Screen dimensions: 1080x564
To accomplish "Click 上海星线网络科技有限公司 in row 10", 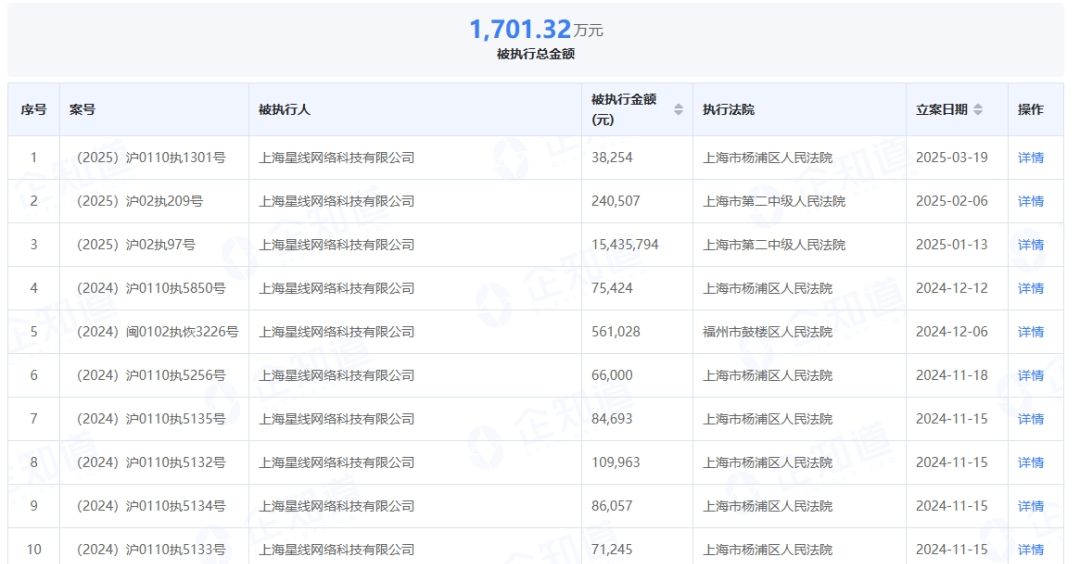I will pos(337,550).
